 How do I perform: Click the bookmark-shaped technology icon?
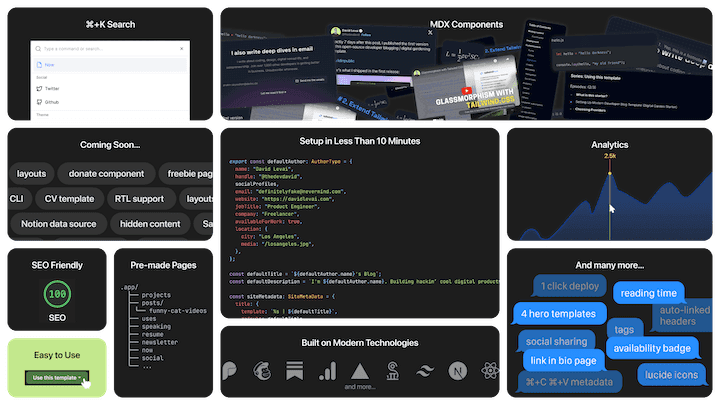pos(296,371)
